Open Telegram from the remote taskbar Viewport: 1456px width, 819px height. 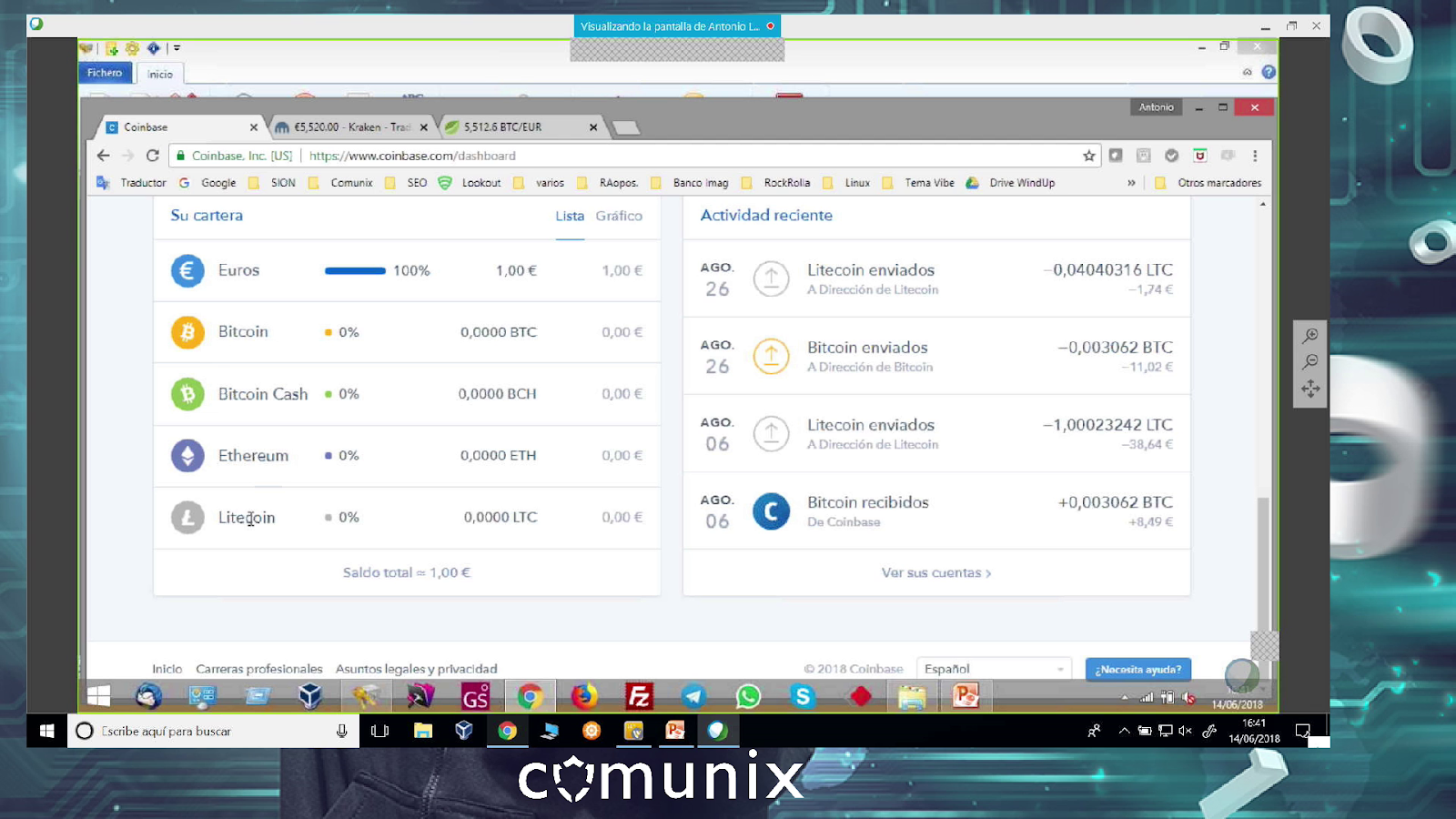(x=693, y=697)
